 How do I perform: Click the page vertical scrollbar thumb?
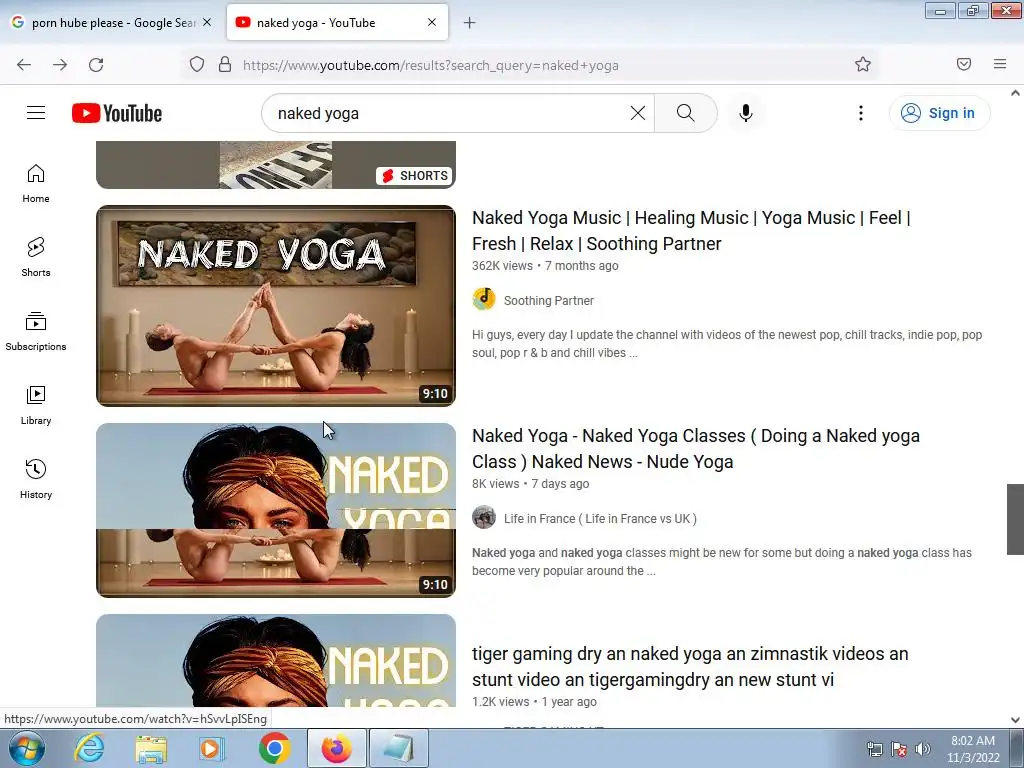click(1015, 519)
